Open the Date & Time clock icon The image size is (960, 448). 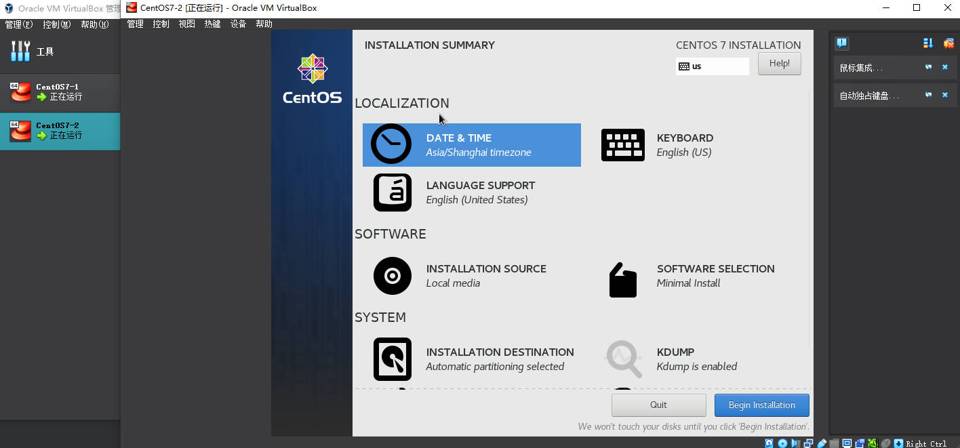click(x=391, y=145)
